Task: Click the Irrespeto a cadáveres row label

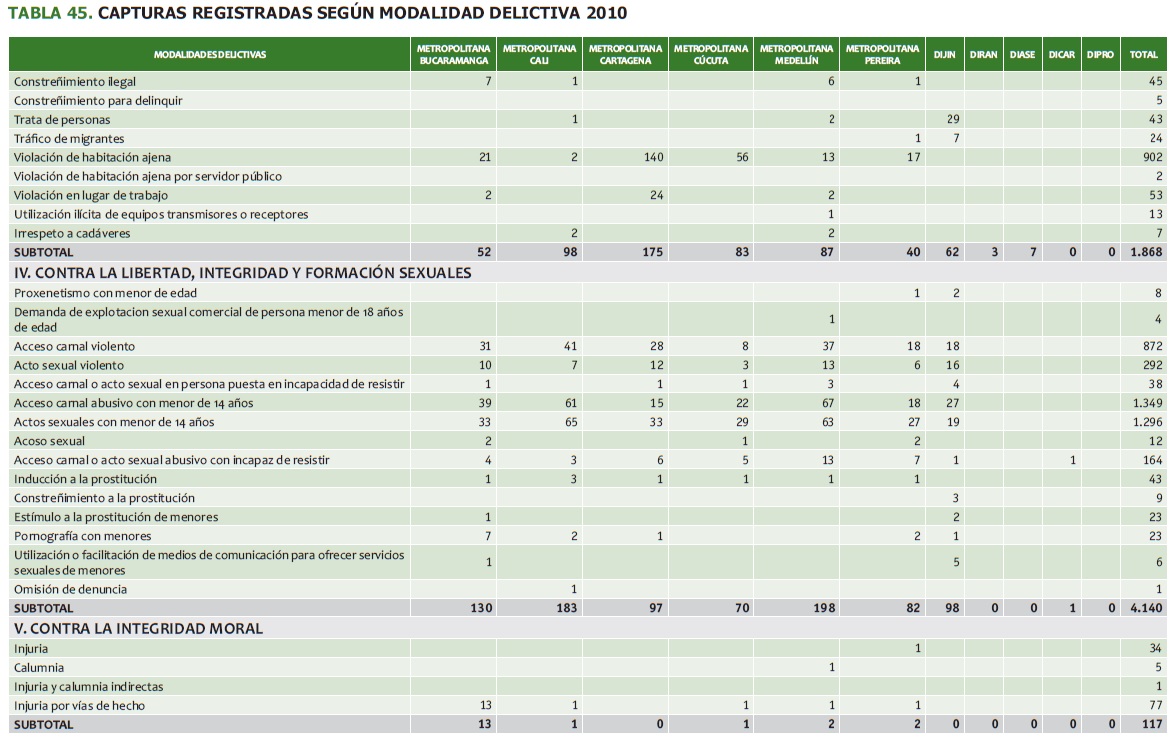Action: coord(72,234)
